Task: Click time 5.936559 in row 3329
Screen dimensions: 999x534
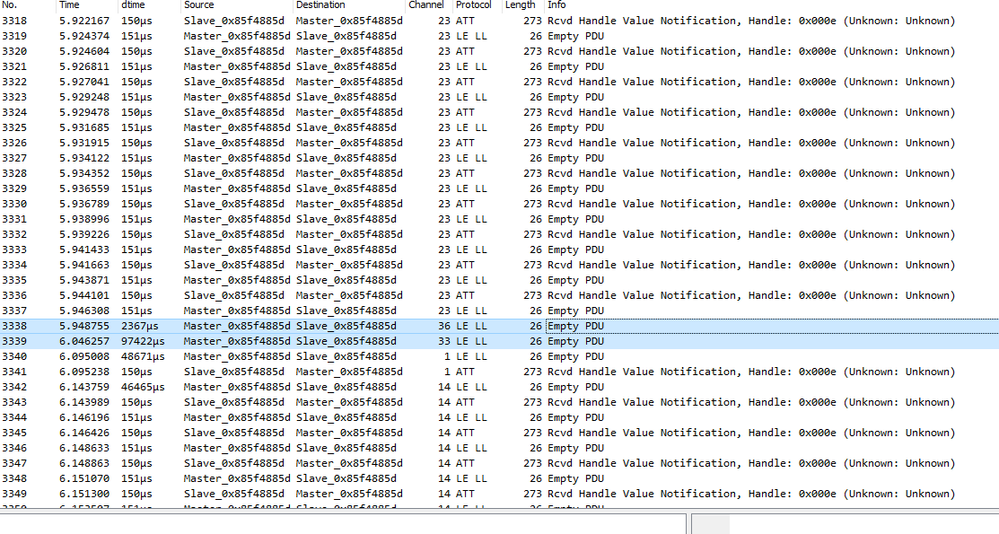Action: [x=84, y=189]
